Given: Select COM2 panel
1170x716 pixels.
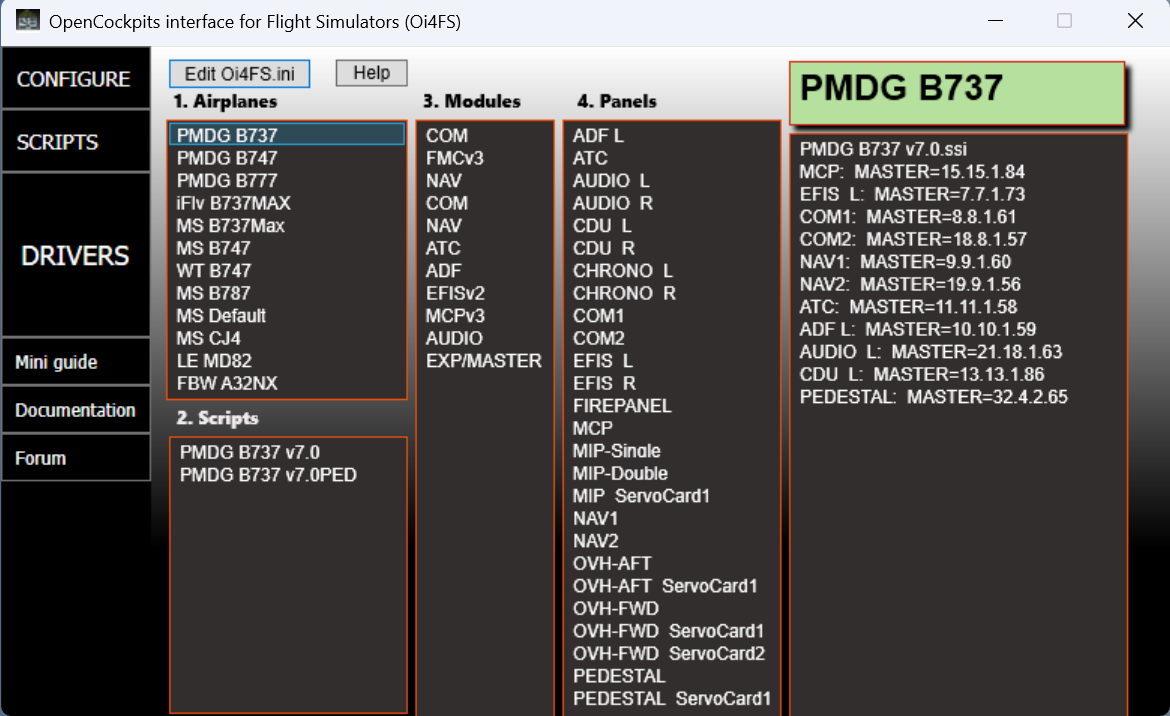Looking at the screenshot, I should click(x=598, y=338).
